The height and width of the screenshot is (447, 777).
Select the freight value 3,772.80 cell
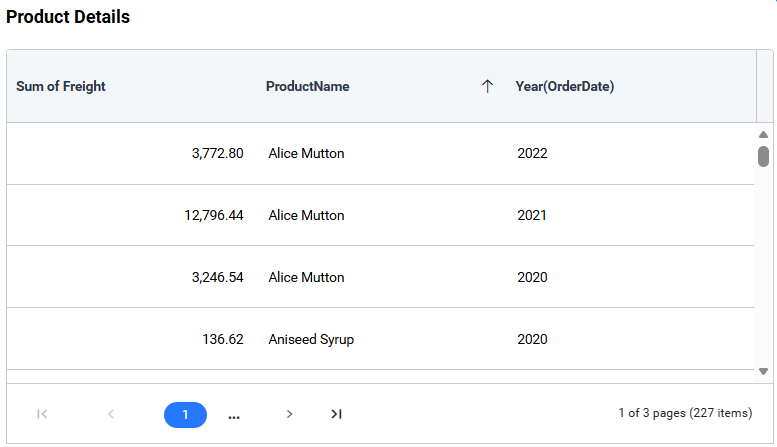[217, 154]
